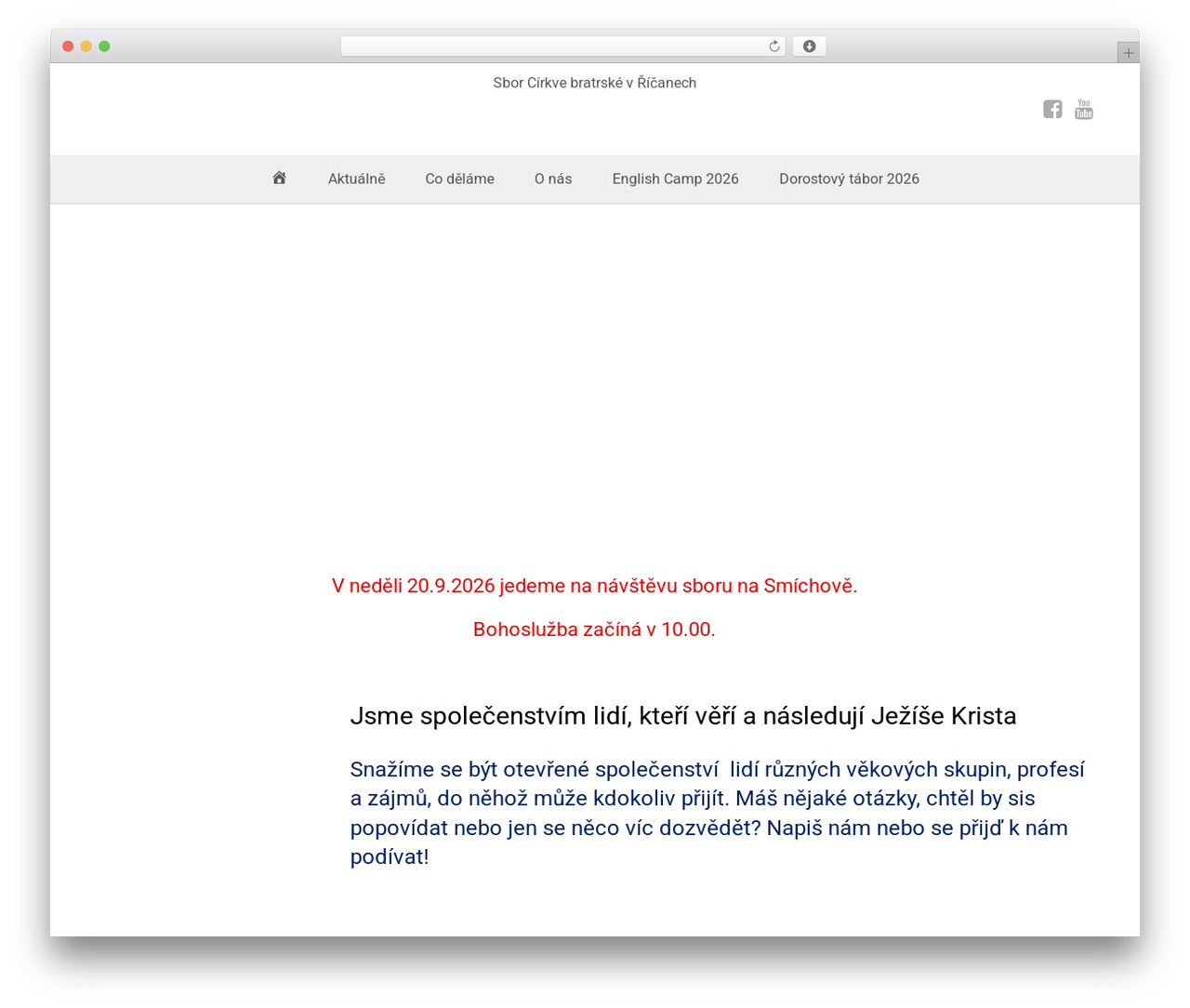Image resolution: width=1190 pixels, height=1008 pixels.
Task: Open the YouTube channel icon
Action: 1084,109
